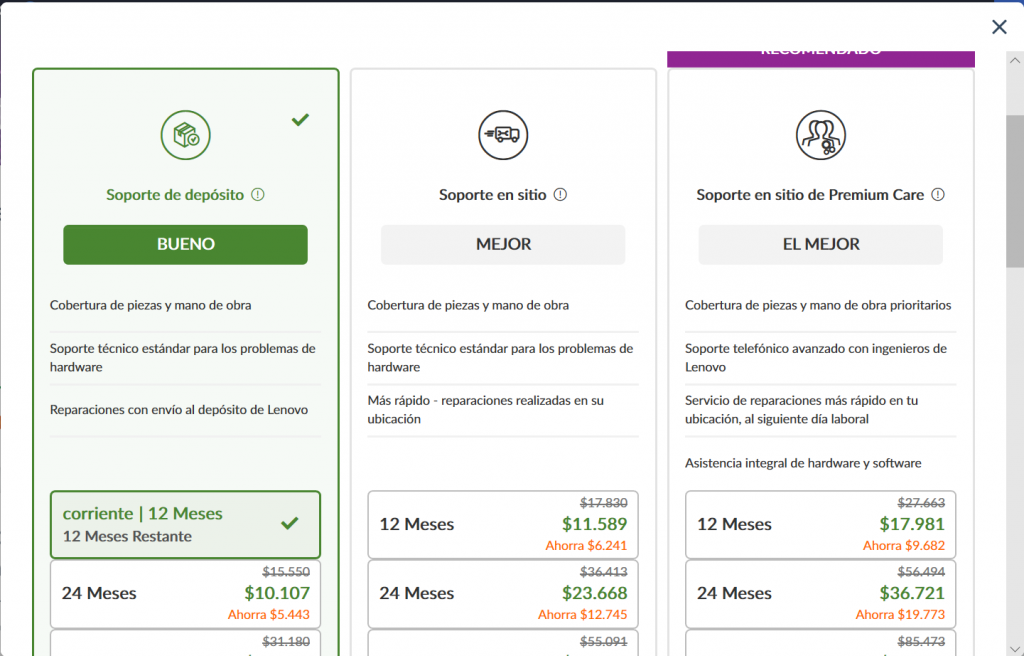Screen dimensions: 1024x656
Task: Choose 24 Meses onsite support at $23.668
Action: tap(503, 593)
